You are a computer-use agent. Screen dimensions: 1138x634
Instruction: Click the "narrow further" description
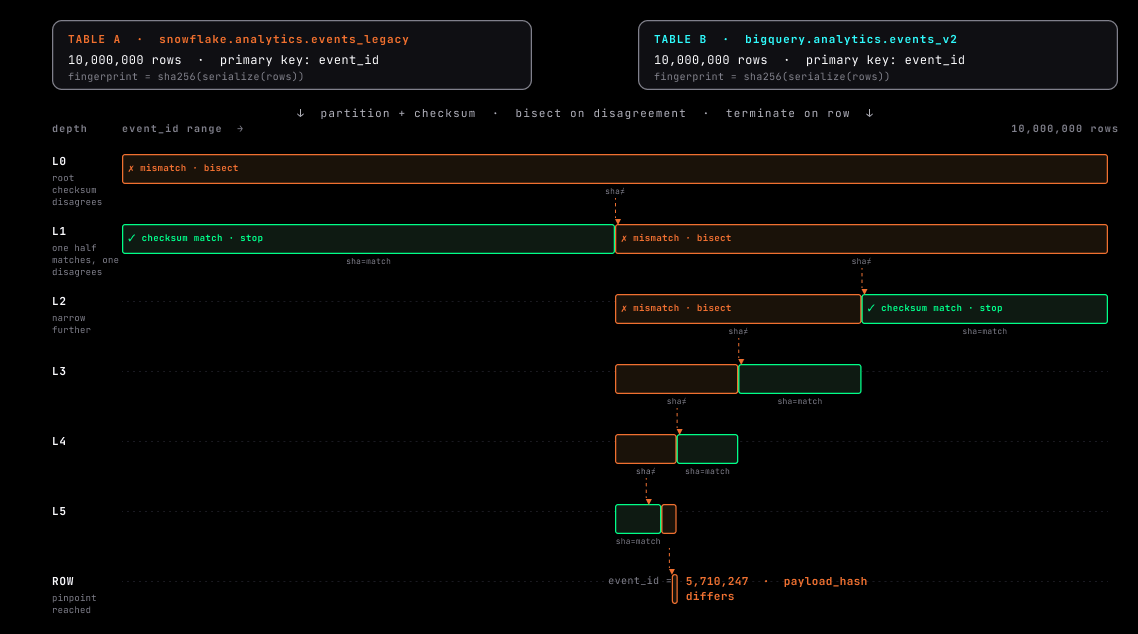click(x=71, y=324)
